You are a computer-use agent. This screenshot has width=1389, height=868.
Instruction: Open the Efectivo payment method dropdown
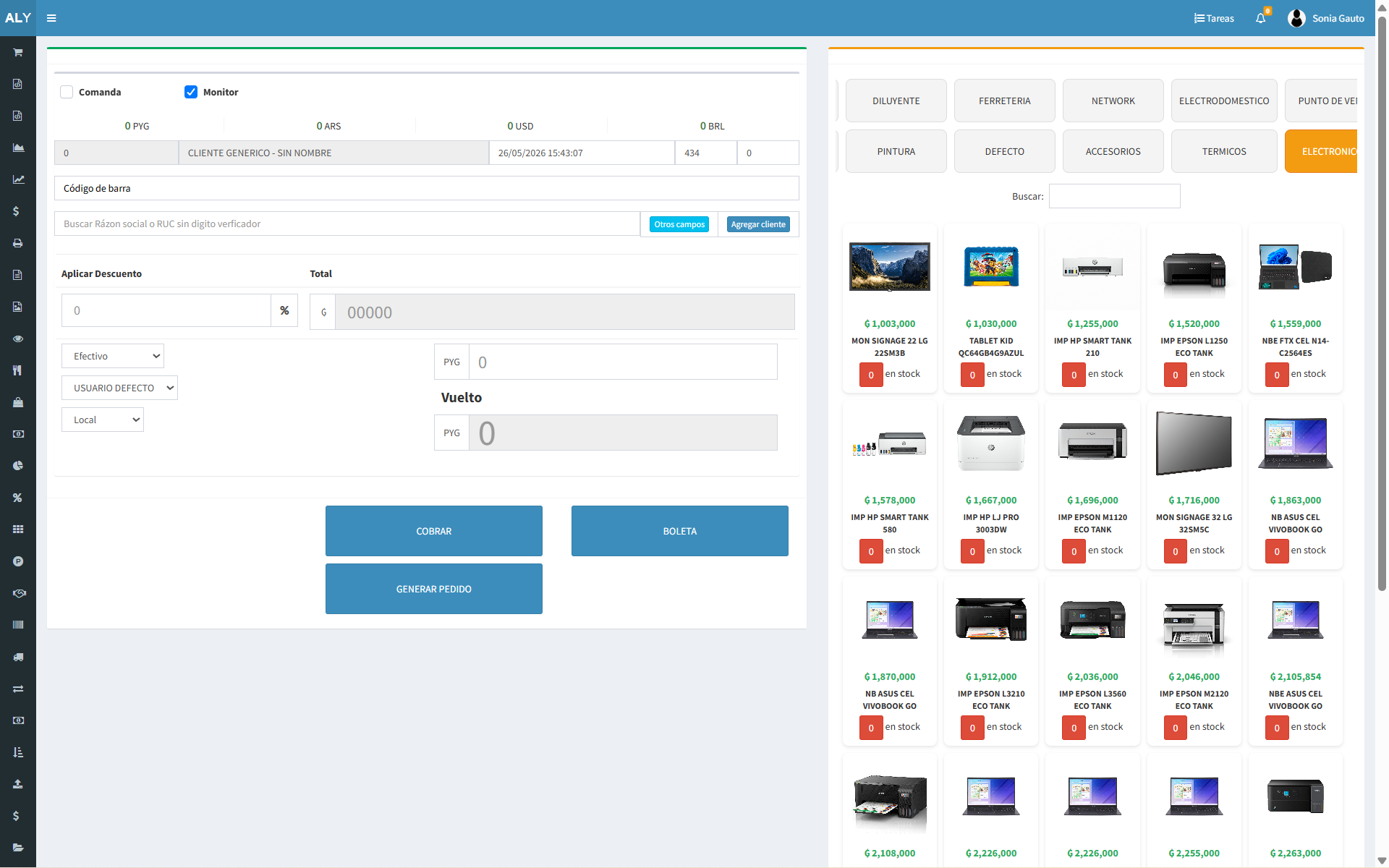(x=113, y=356)
